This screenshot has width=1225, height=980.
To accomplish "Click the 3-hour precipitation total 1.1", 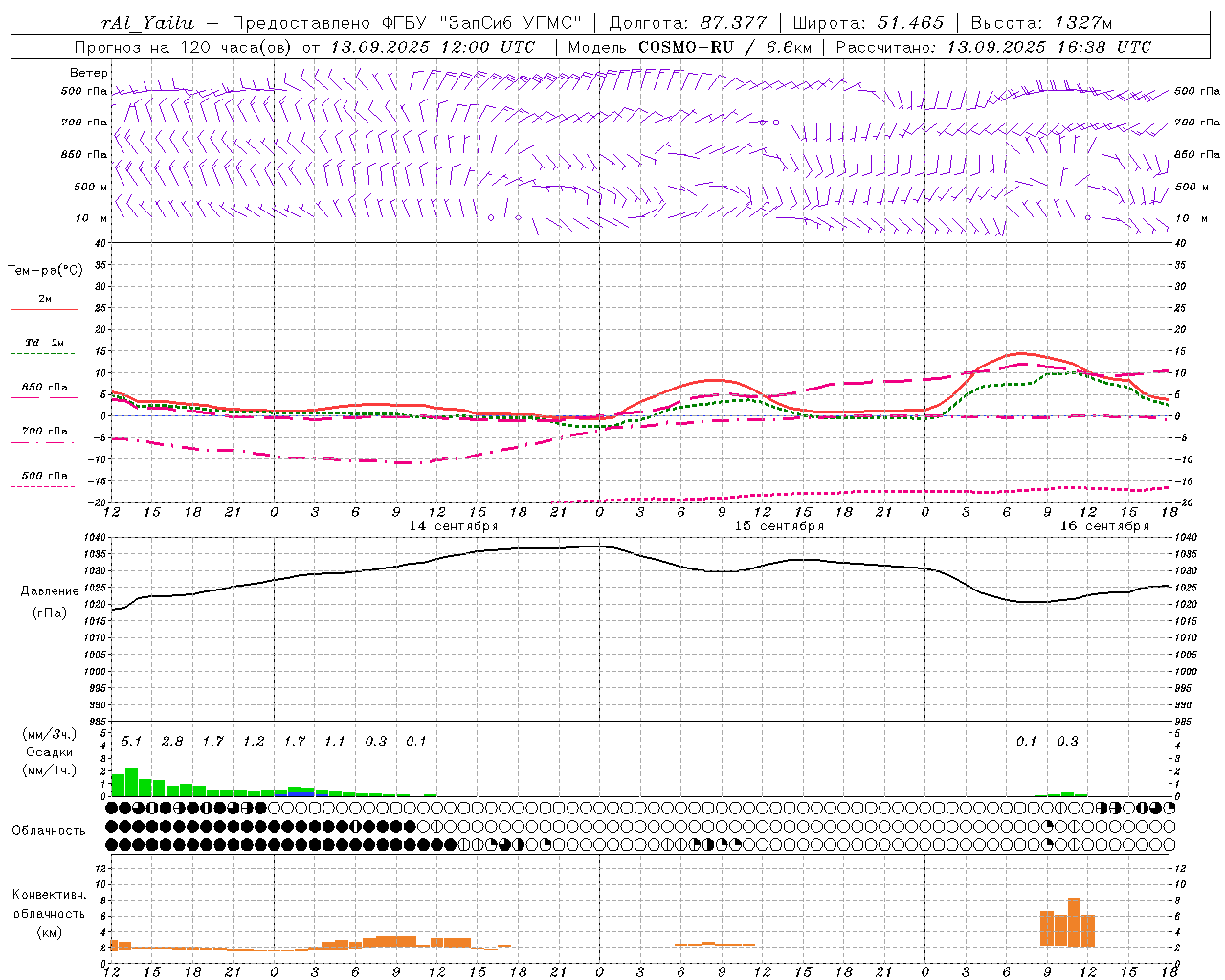I will 334,741.
